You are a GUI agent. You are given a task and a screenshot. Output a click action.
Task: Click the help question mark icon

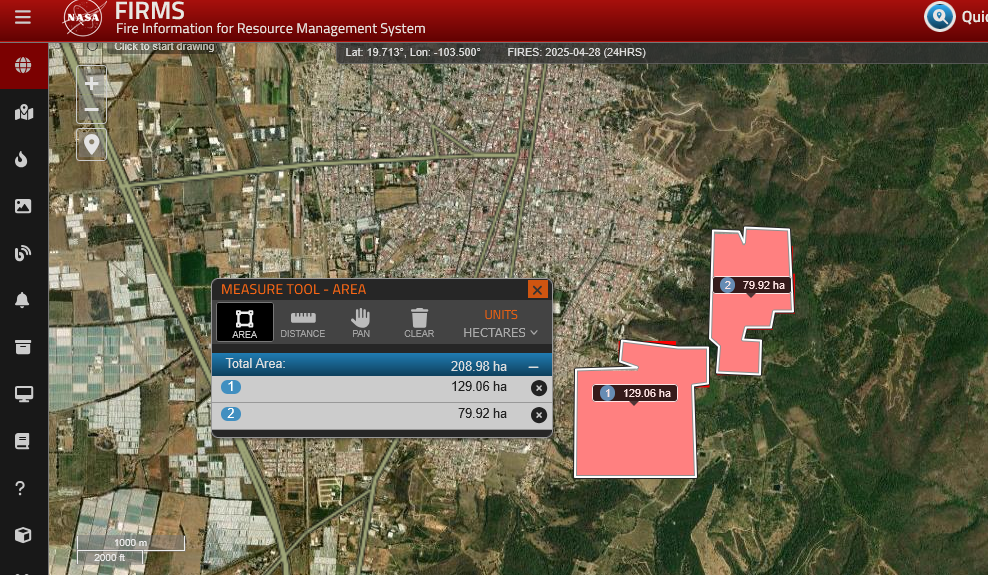click(20, 488)
